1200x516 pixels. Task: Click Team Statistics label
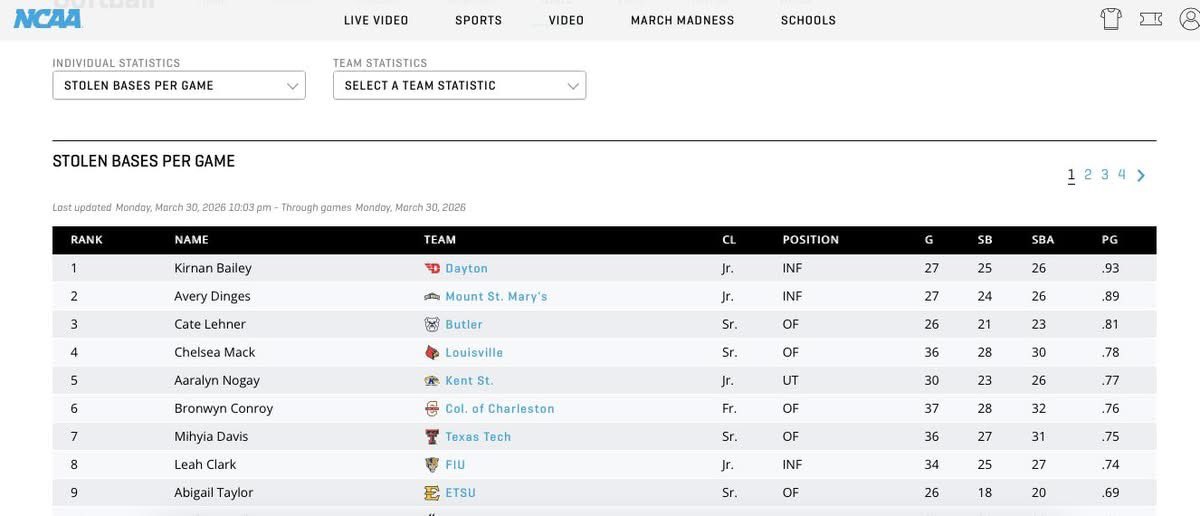pyautogui.click(x=380, y=63)
